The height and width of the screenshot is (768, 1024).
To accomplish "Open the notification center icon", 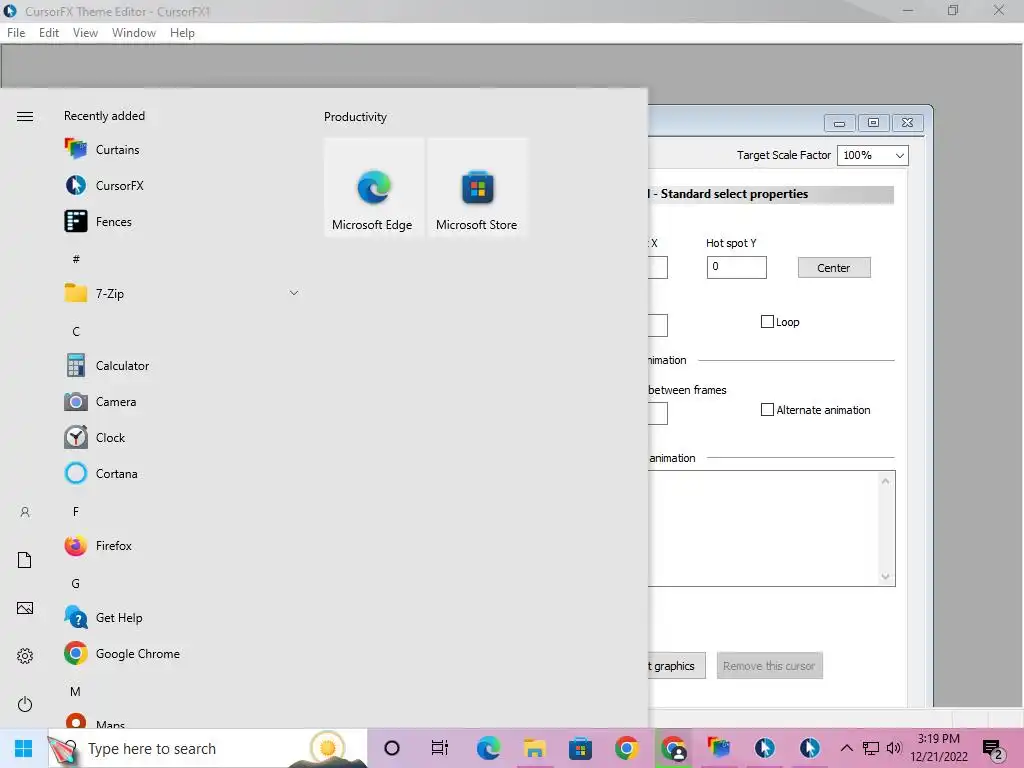I will pyautogui.click(x=993, y=750).
